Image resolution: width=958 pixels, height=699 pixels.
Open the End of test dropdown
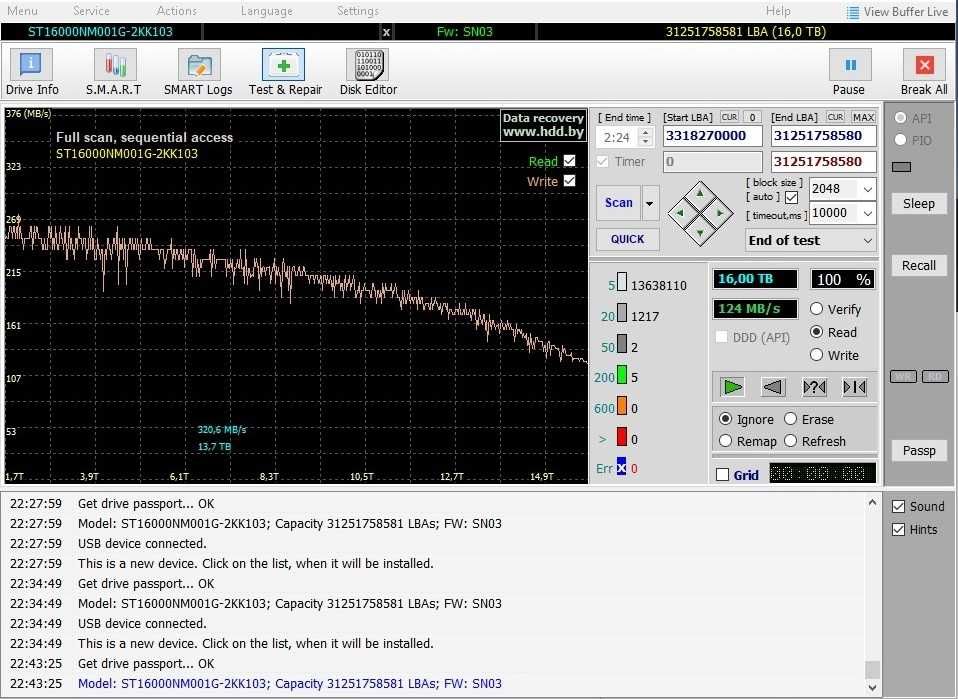[x=811, y=241]
